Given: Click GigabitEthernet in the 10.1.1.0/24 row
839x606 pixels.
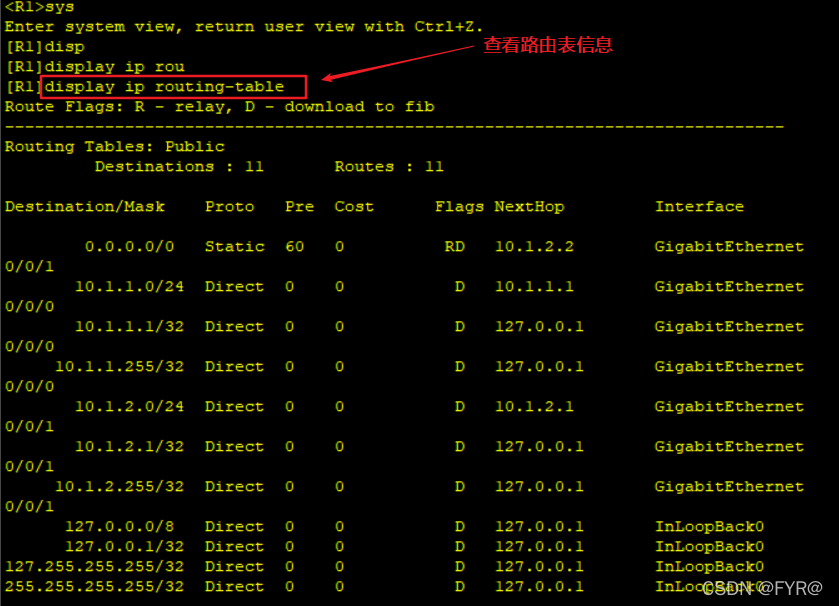Looking at the screenshot, I should point(729,287).
